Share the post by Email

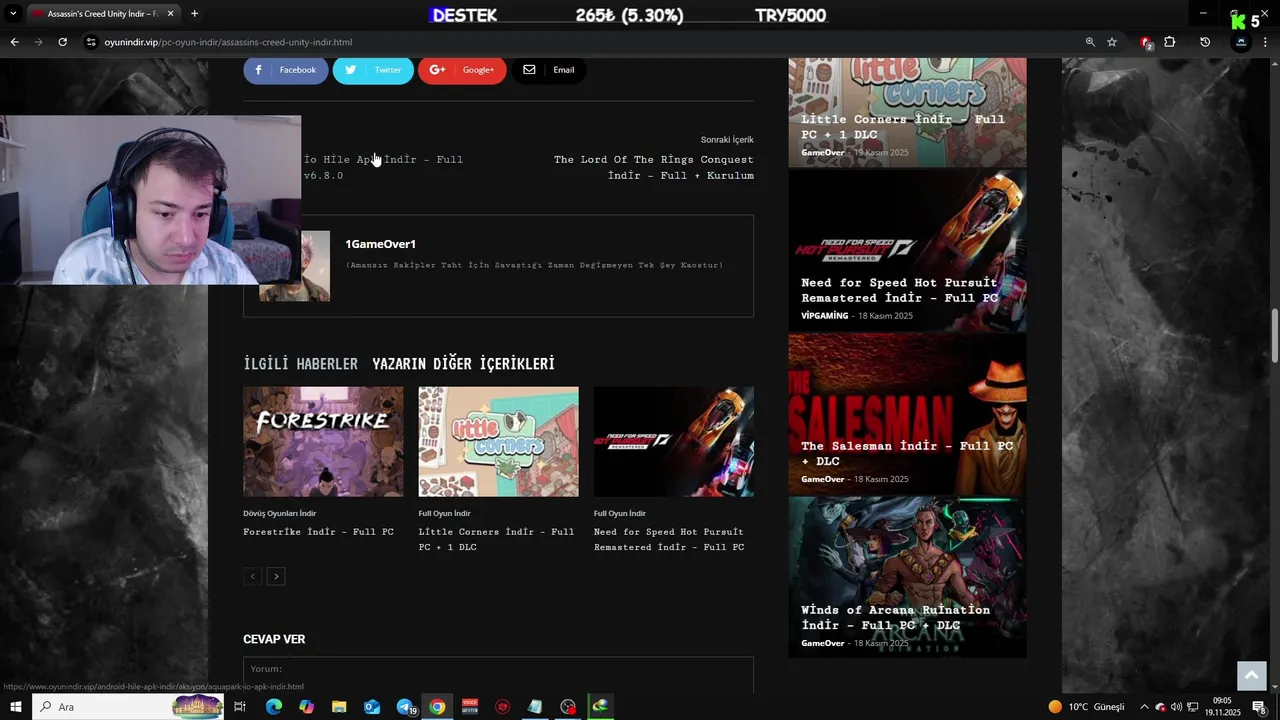tap(549, 70)
